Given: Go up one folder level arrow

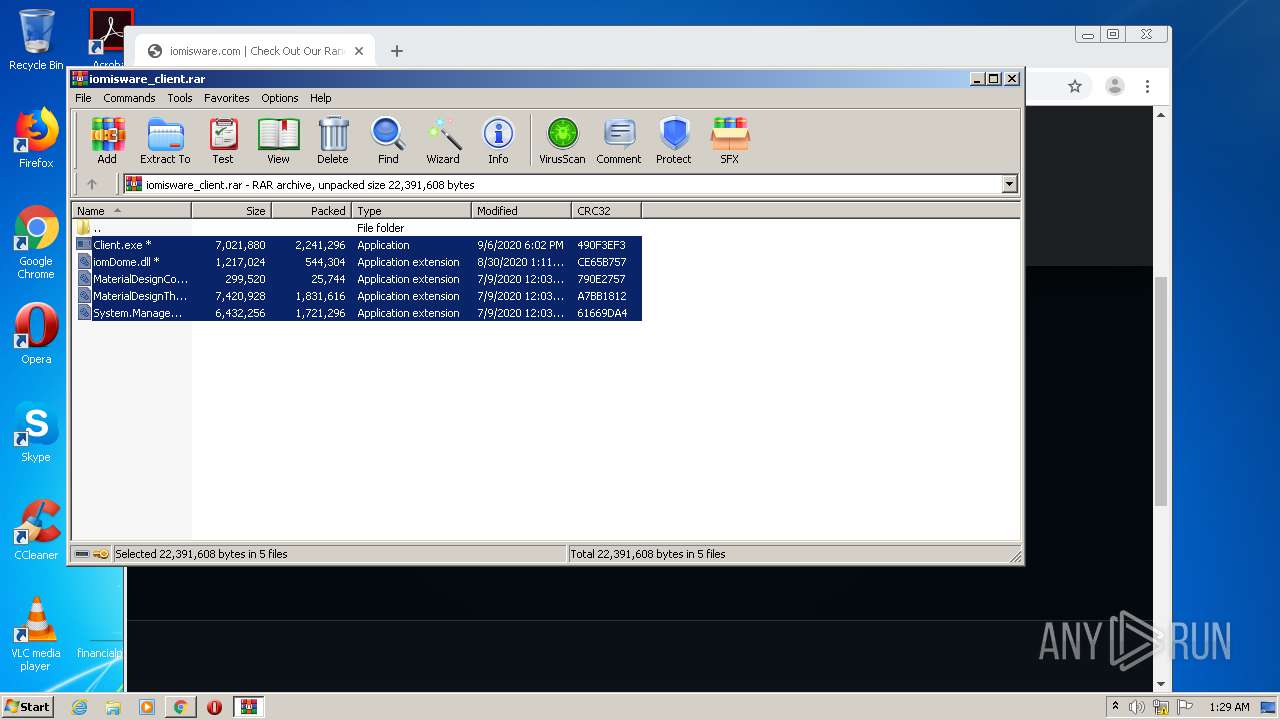Looking at the screenshot, I should pos(92,184).
